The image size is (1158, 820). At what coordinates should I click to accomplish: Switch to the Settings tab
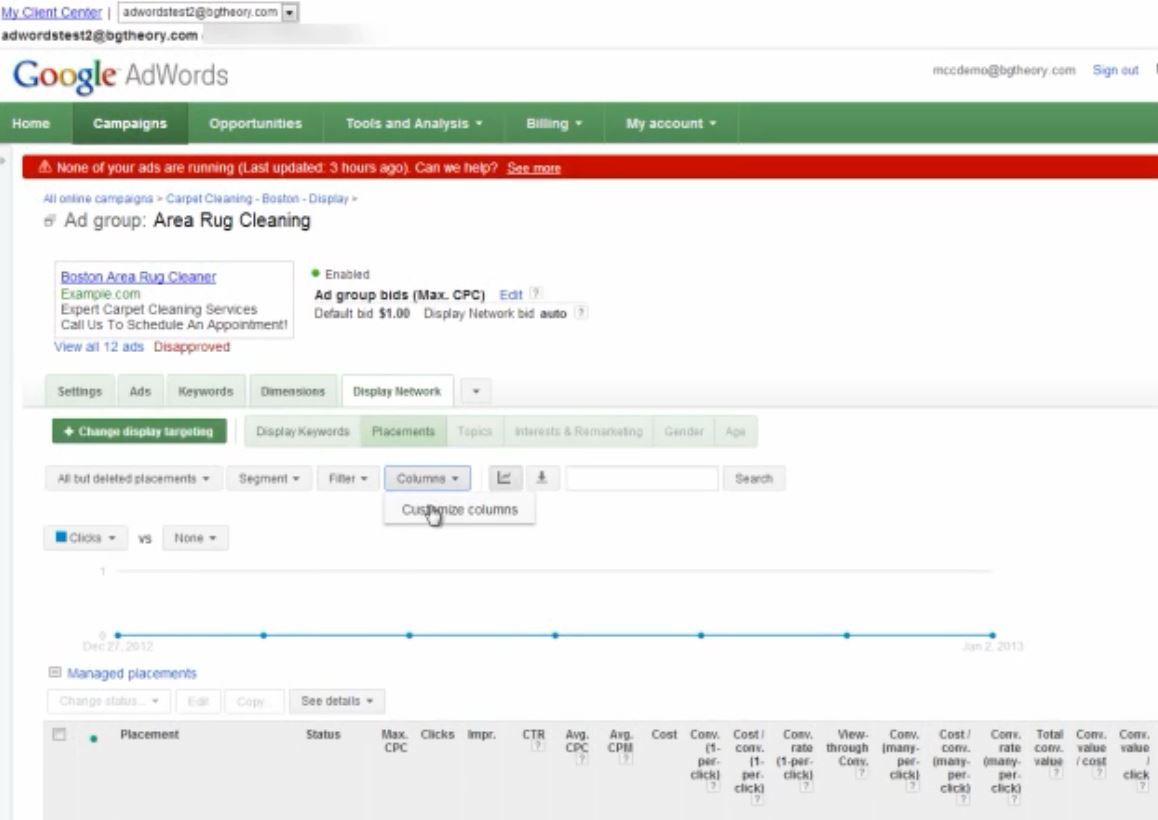point(80,392)
